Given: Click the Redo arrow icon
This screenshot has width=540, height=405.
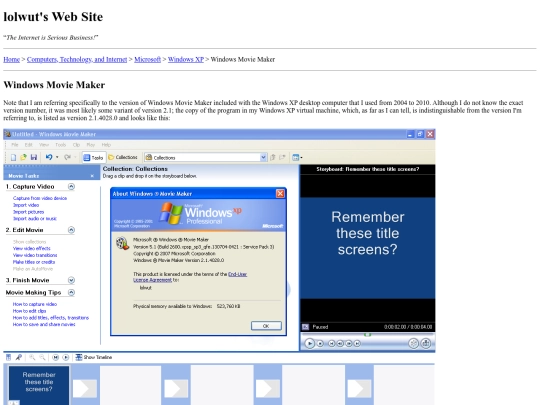Looking at the screenshot, I should (x=67, y=157).
